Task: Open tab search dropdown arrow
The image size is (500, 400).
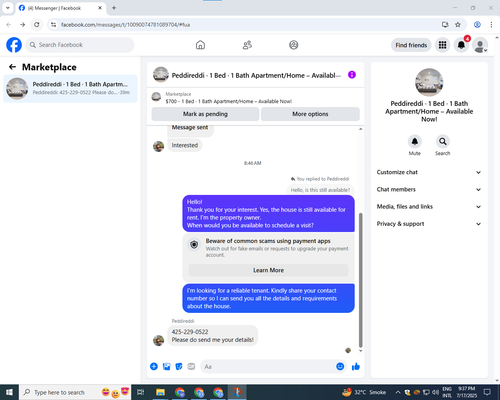Action: click(x=8, y=8)
